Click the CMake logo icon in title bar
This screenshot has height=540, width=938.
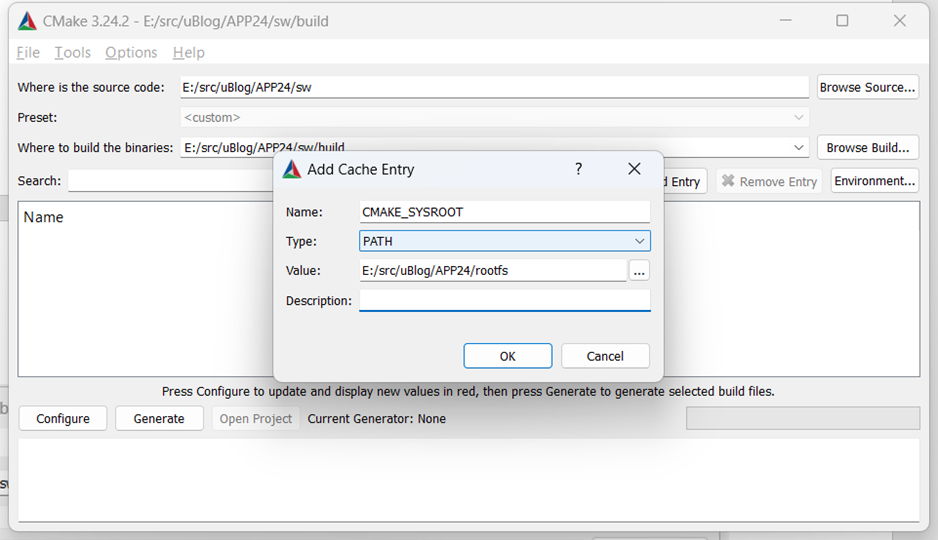(27, 21)
